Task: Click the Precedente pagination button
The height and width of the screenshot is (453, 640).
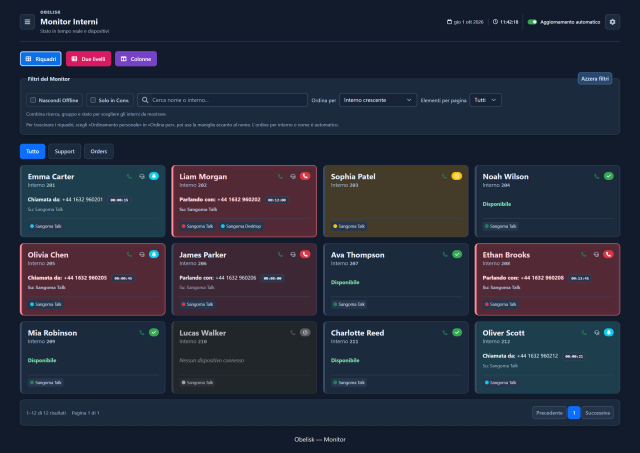Action: coord(549,413)
